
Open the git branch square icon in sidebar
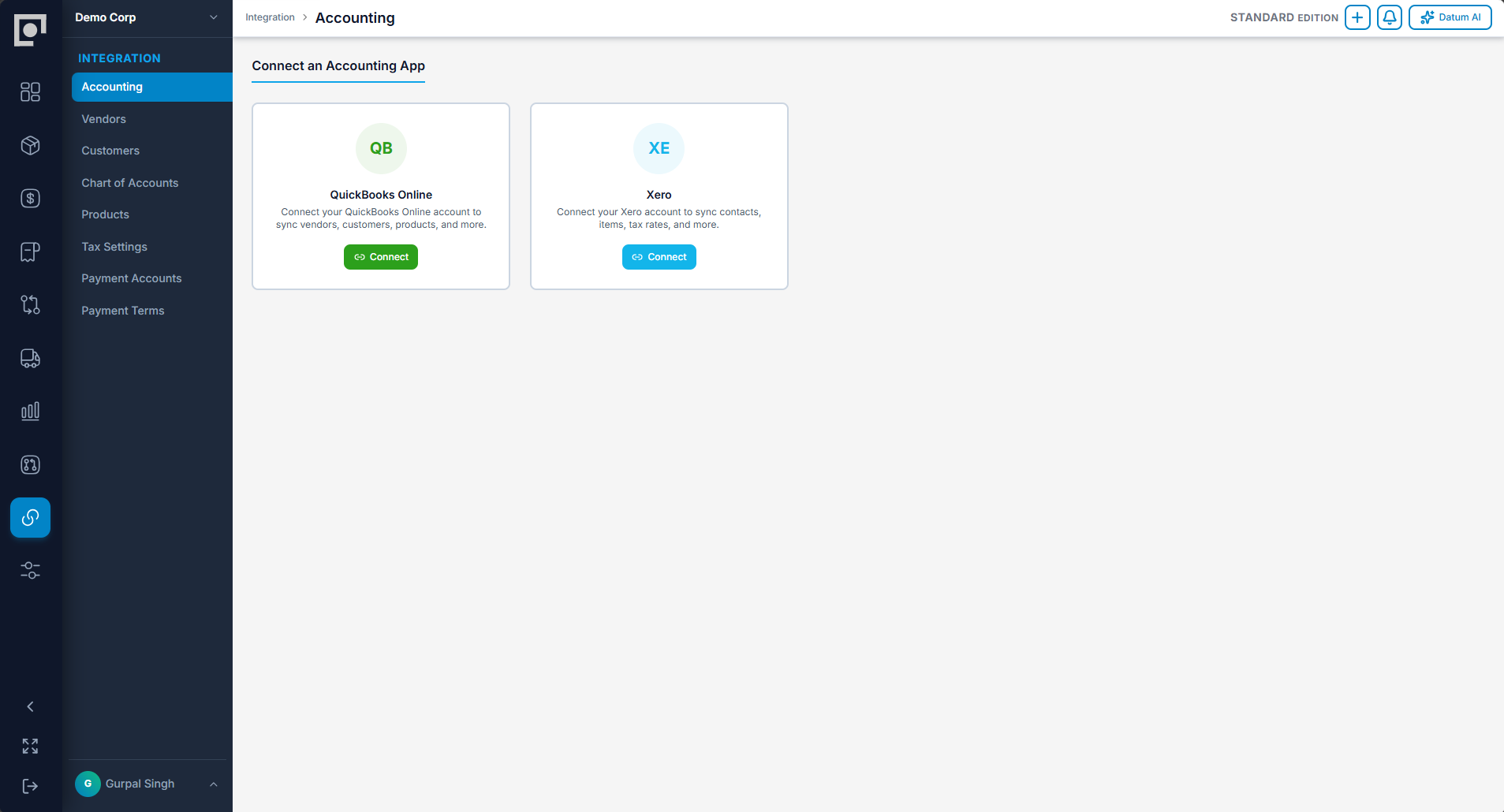[x=30, y=464]
